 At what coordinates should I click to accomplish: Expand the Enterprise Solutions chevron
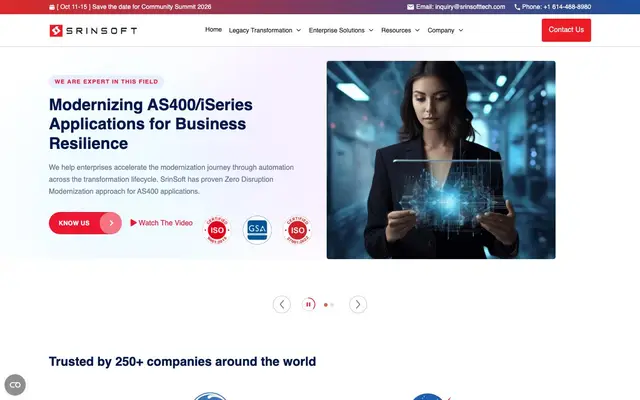point(371,30)
